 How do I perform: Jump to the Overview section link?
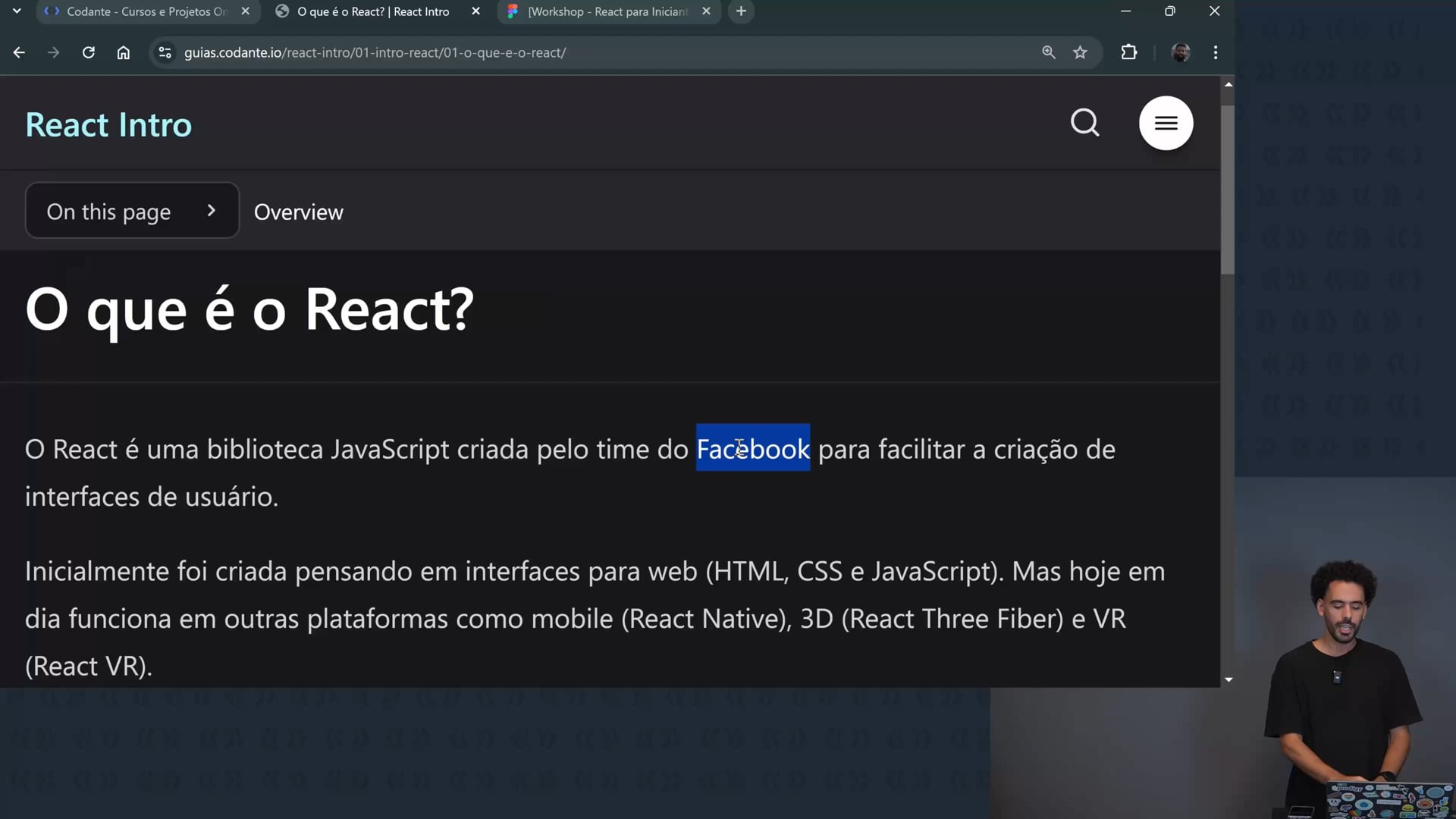tap(298, 212)
